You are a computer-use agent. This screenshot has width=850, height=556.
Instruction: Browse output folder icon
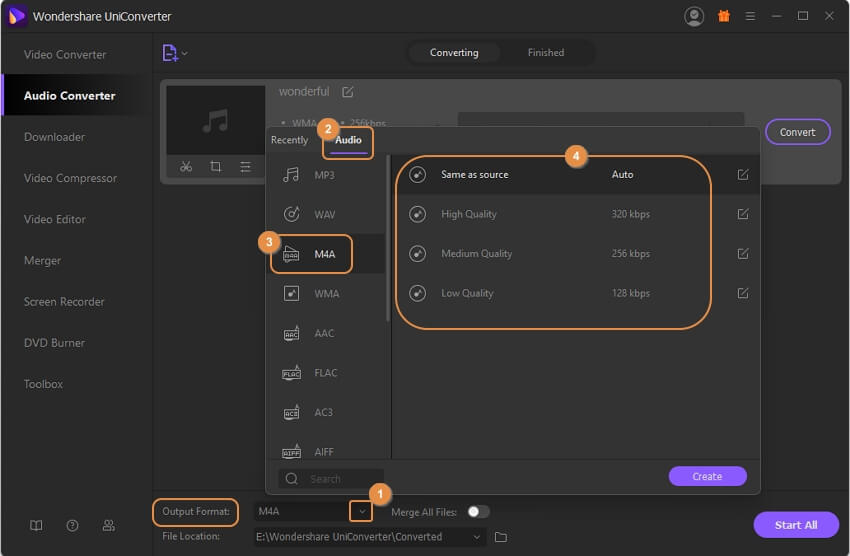click(x=501, y=537)
